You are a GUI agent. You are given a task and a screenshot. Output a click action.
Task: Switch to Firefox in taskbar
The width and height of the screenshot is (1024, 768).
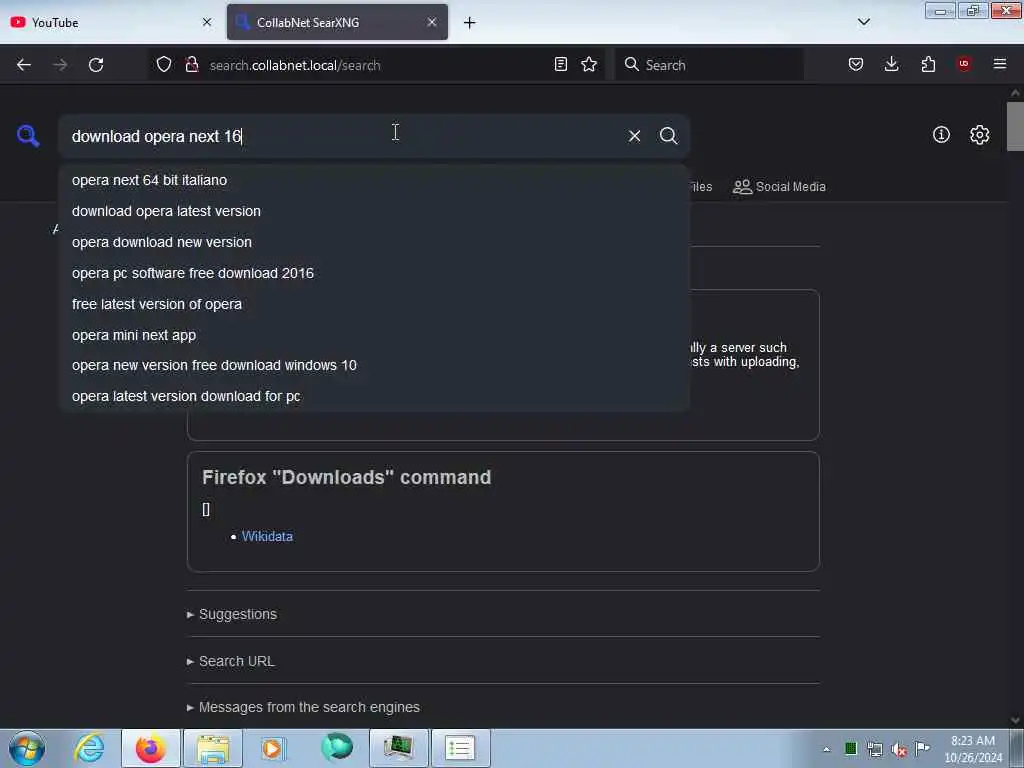(x=151, y=748)
